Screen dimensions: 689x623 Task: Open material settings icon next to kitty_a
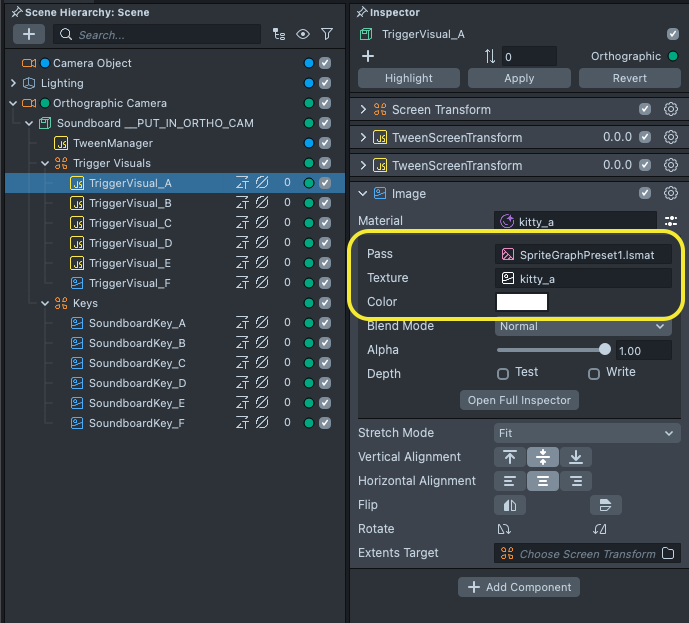pos(671,221)
